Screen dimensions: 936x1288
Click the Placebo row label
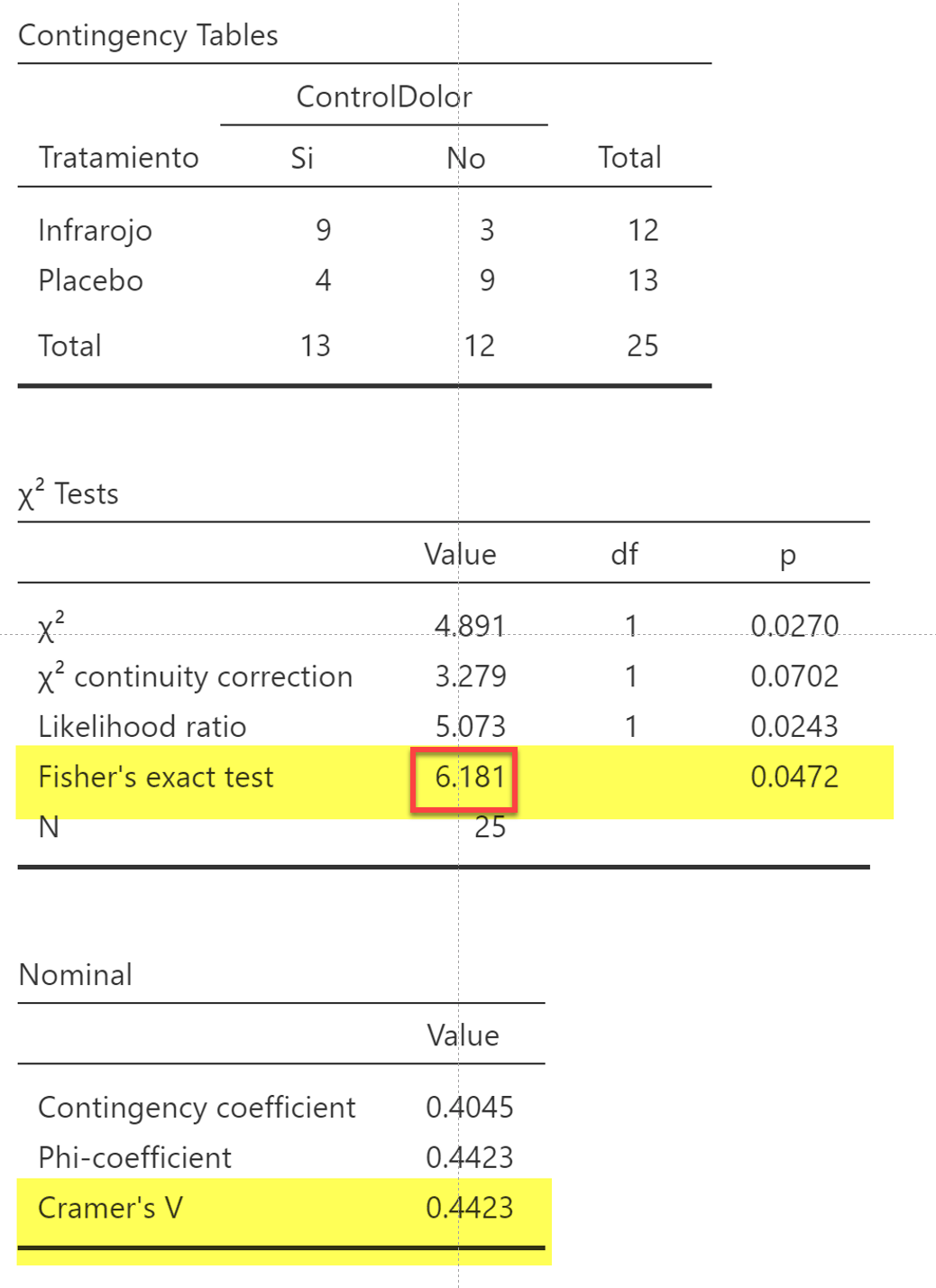pos(90,281)
